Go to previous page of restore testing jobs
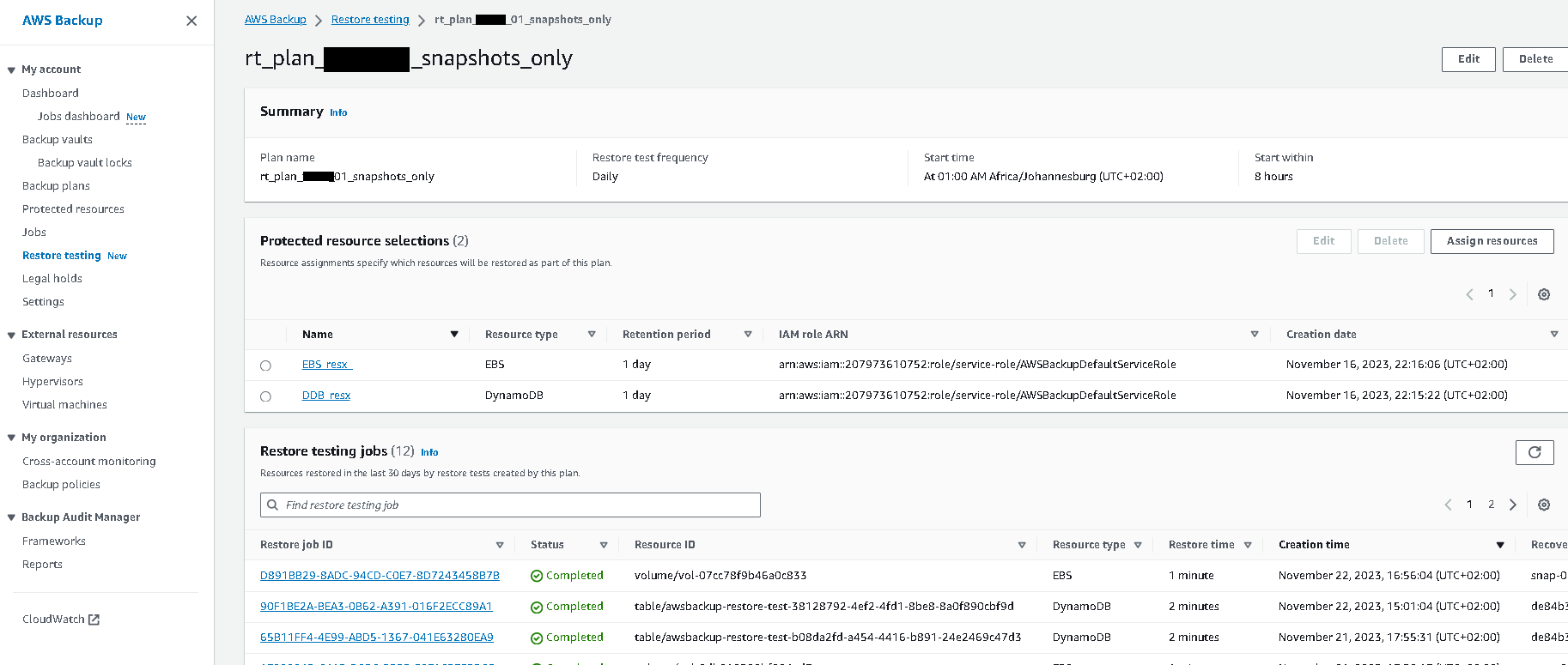This screenshot has height=665, width=1568. pos(1448,505)
